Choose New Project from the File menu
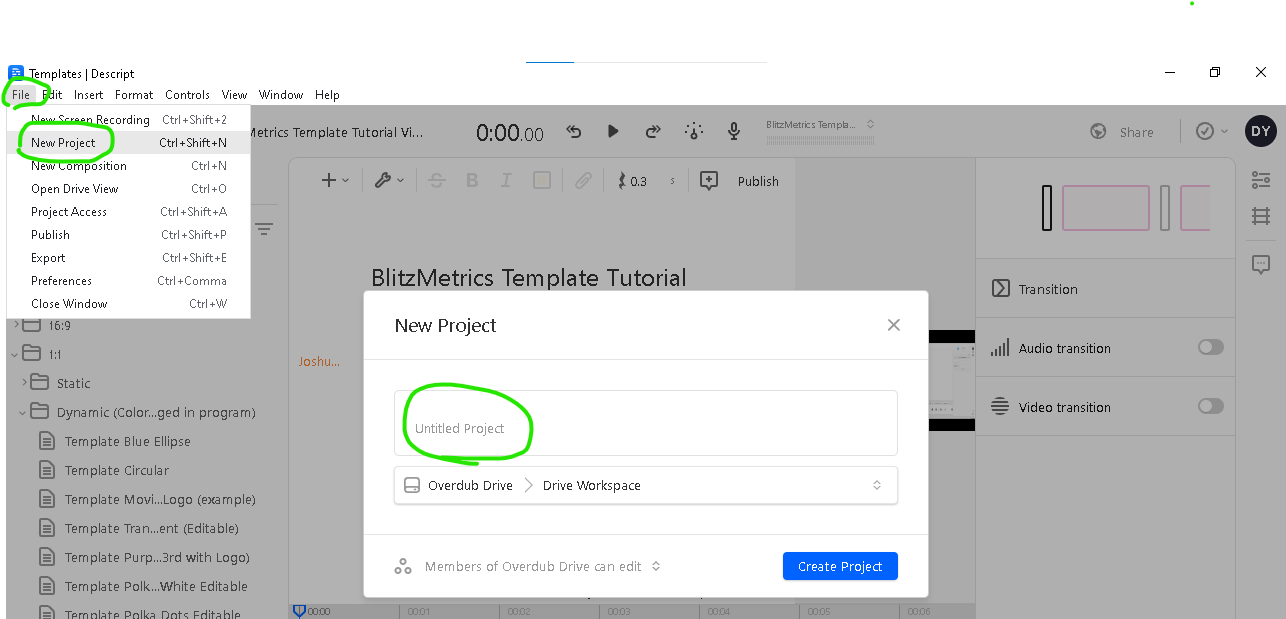The image size is (1286, 619). (x=128, y=143)
